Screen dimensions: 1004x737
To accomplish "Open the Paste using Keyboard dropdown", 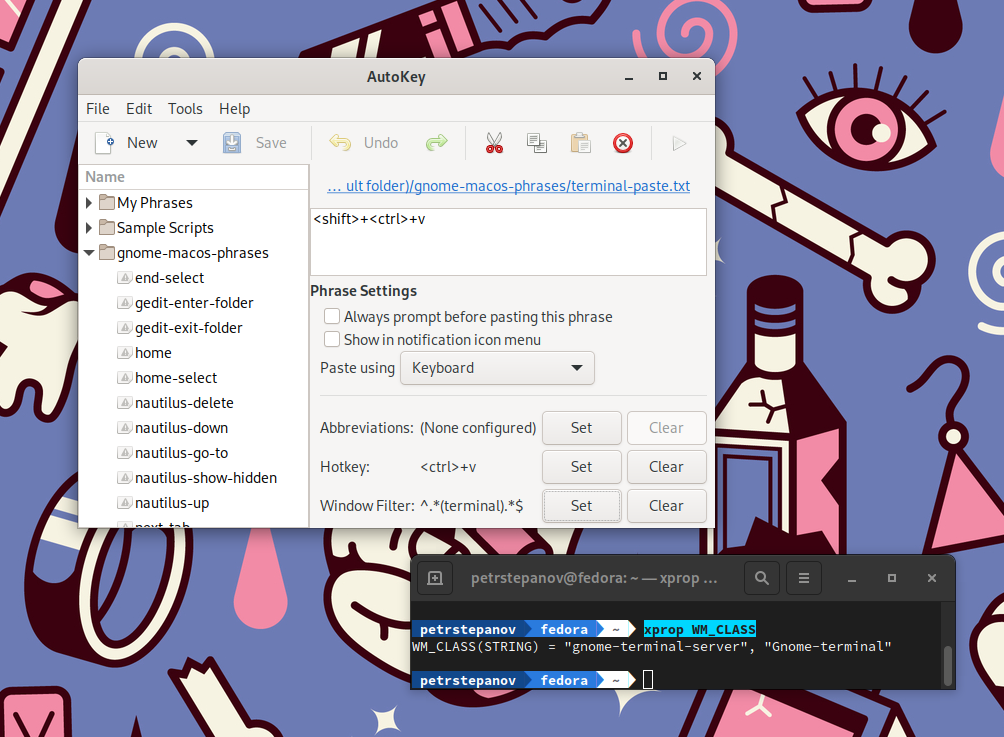I will click(497, 368).
